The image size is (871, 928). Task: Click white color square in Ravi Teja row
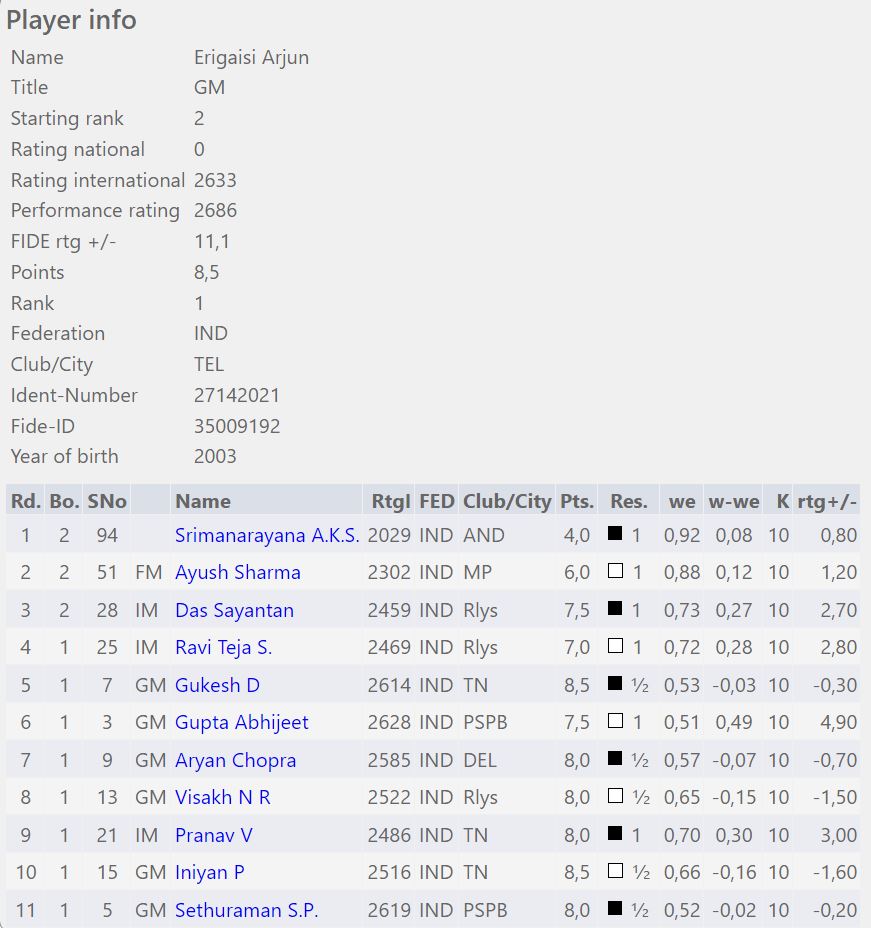pos(615,647)
